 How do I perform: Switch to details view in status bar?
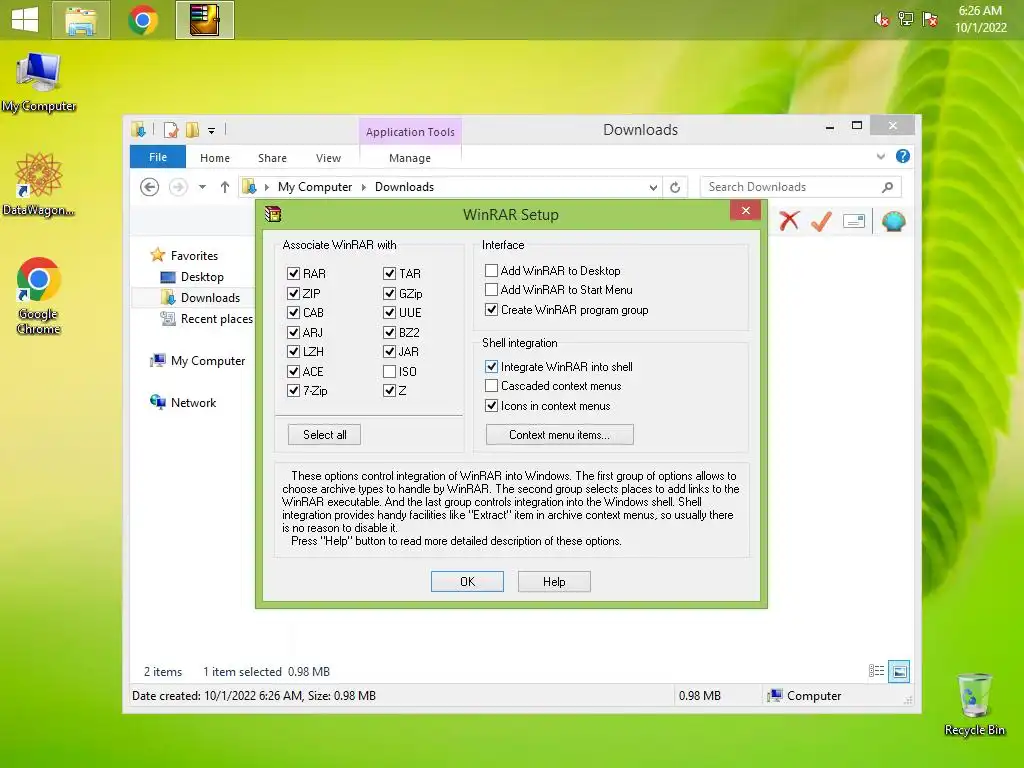coord(876,671)
